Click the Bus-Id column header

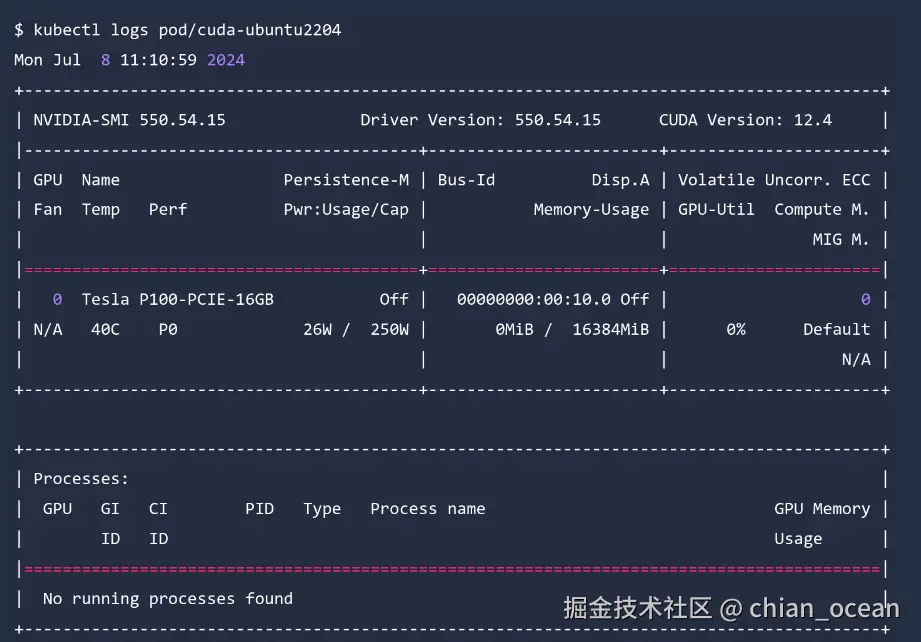[x=466, y=180]
